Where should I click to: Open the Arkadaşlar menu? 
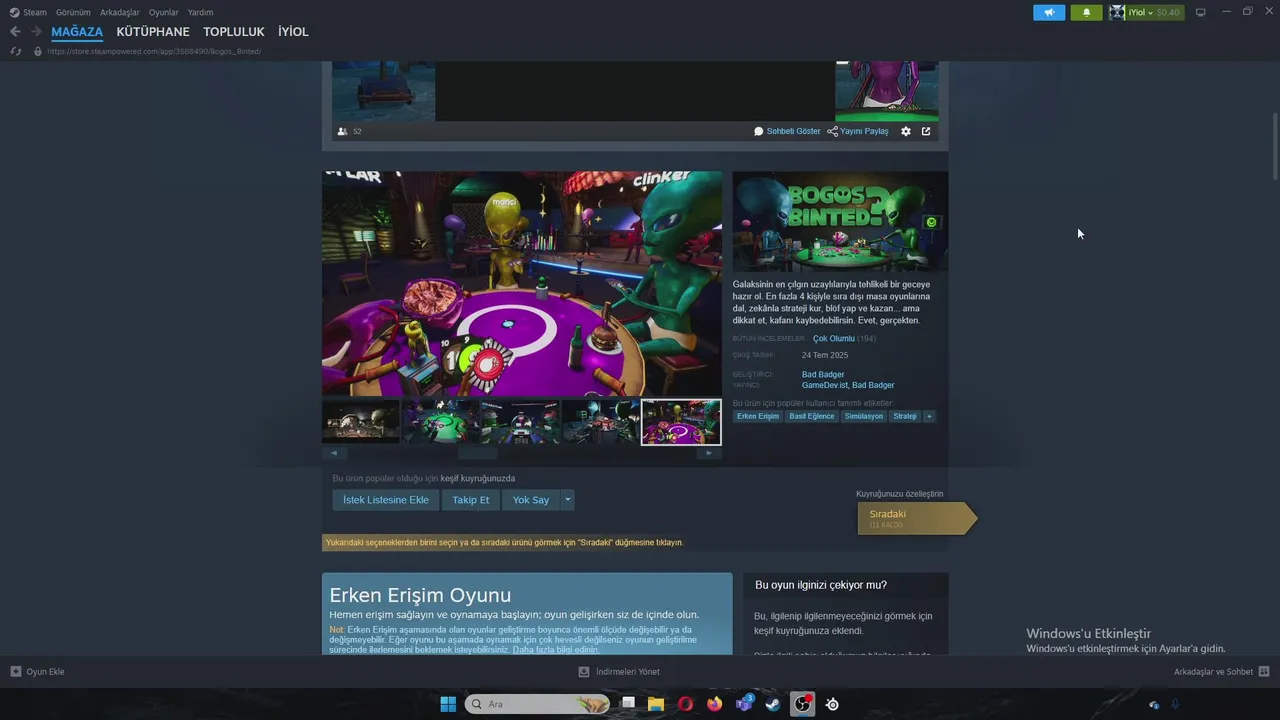point(120,12)
